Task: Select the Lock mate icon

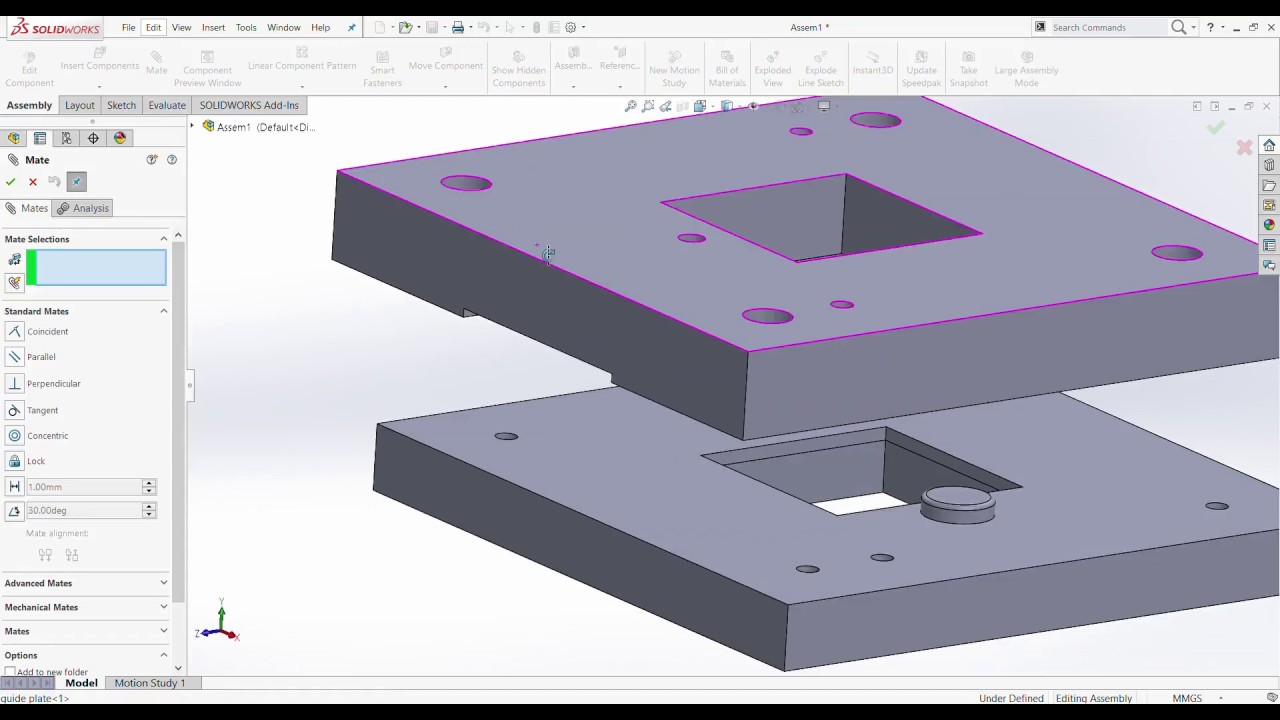Action: click(14, 461)
